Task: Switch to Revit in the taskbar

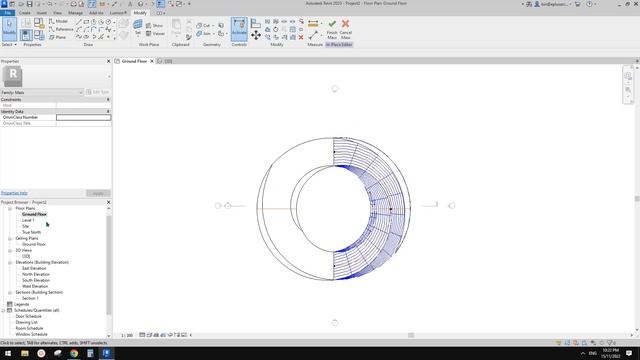Action: (x=107, y=353)
